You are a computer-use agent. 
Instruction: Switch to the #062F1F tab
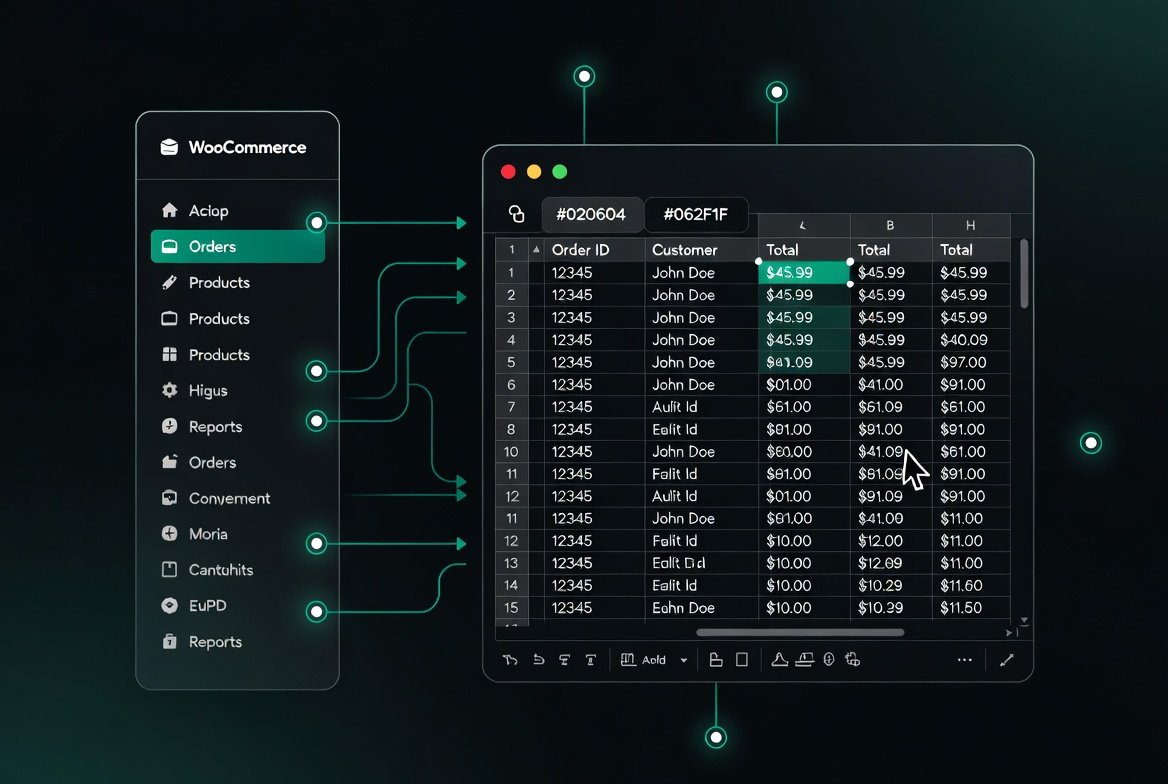(x=696, y=215)
